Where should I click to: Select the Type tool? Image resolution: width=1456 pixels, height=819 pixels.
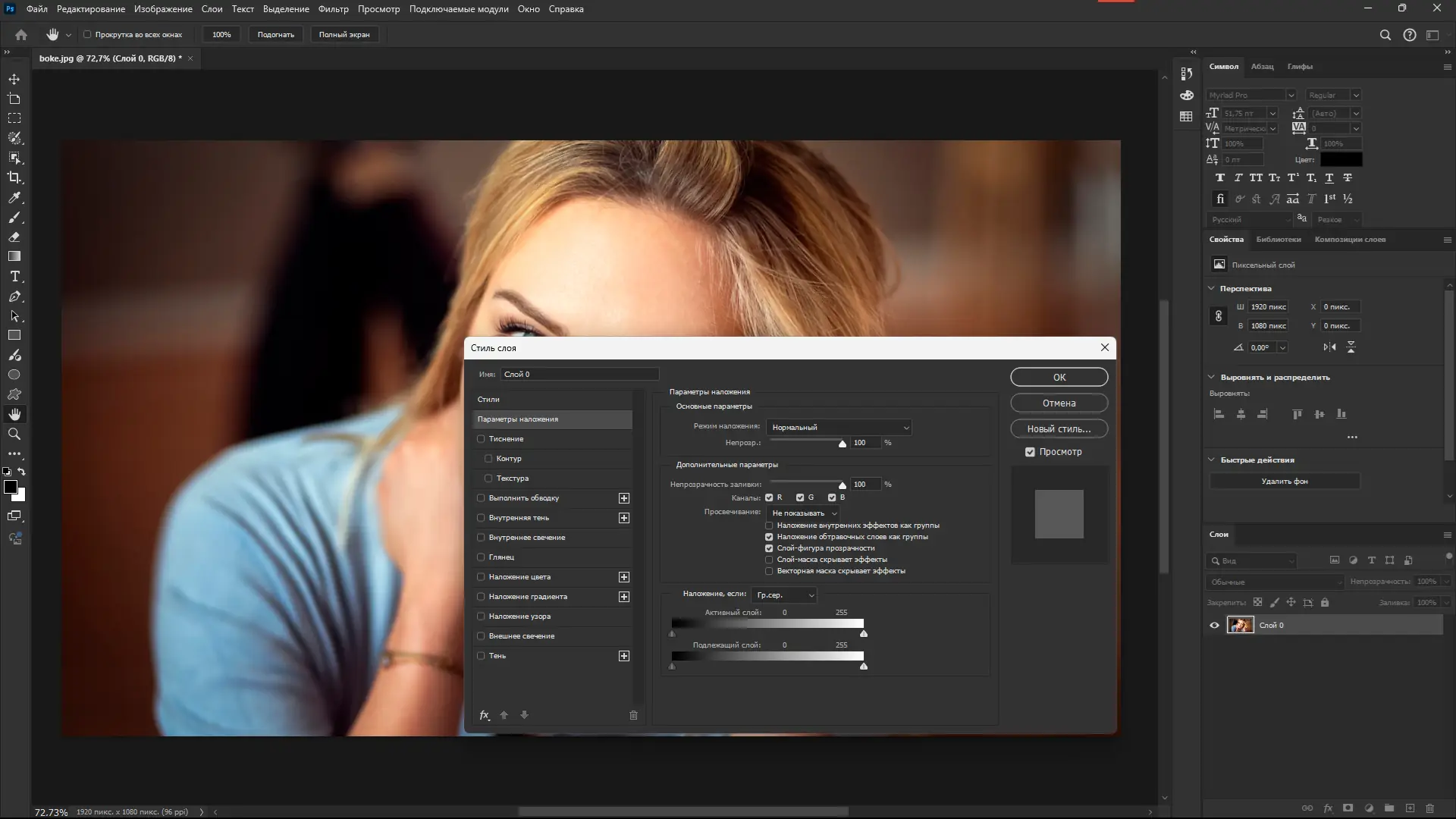click(14, 277)
